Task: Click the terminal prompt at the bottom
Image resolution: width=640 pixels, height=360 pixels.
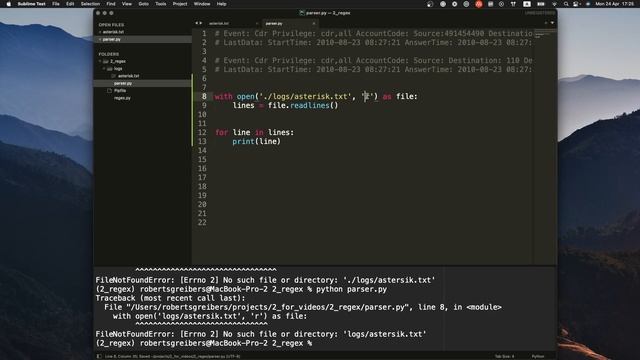Action: click(x=204, y=343)
